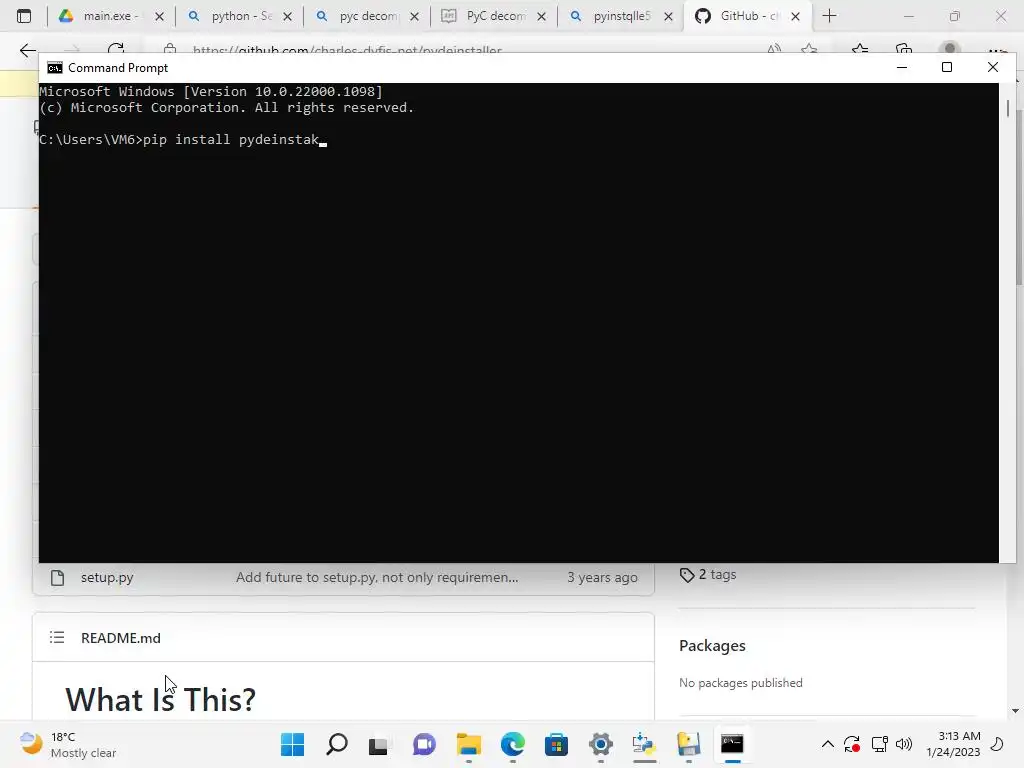Maximize the Command Prompt window

947,67
